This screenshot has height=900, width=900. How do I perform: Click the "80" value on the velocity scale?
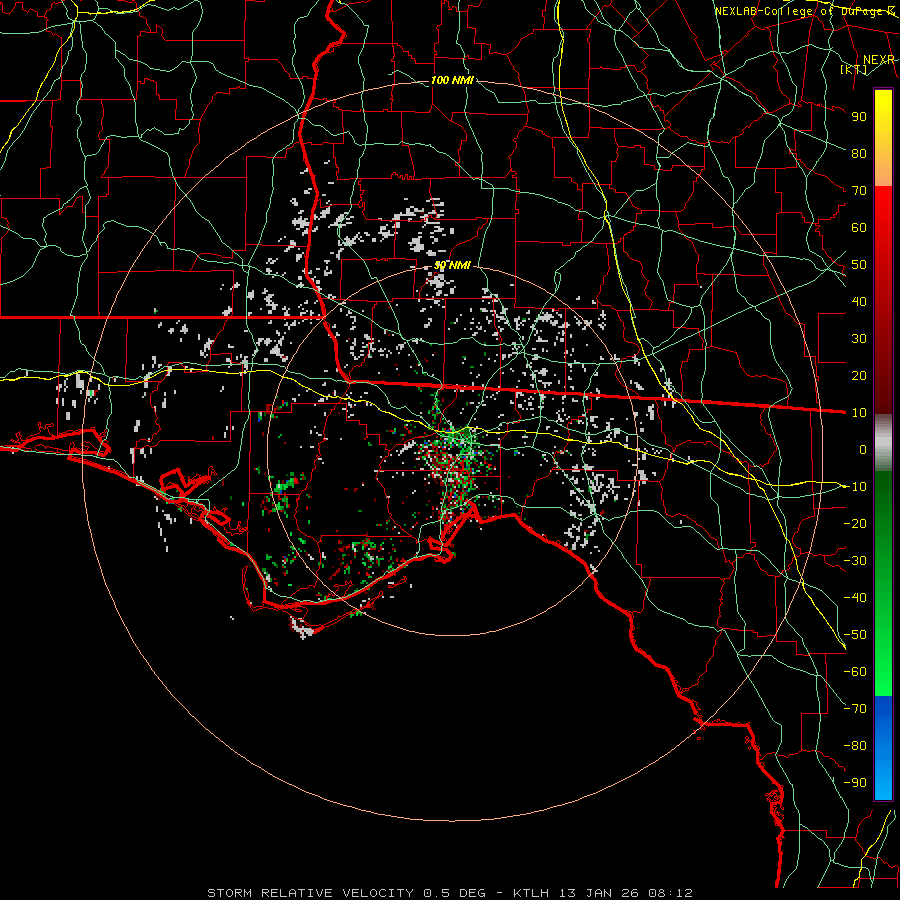pyautogui.click(x=859, y=153)
